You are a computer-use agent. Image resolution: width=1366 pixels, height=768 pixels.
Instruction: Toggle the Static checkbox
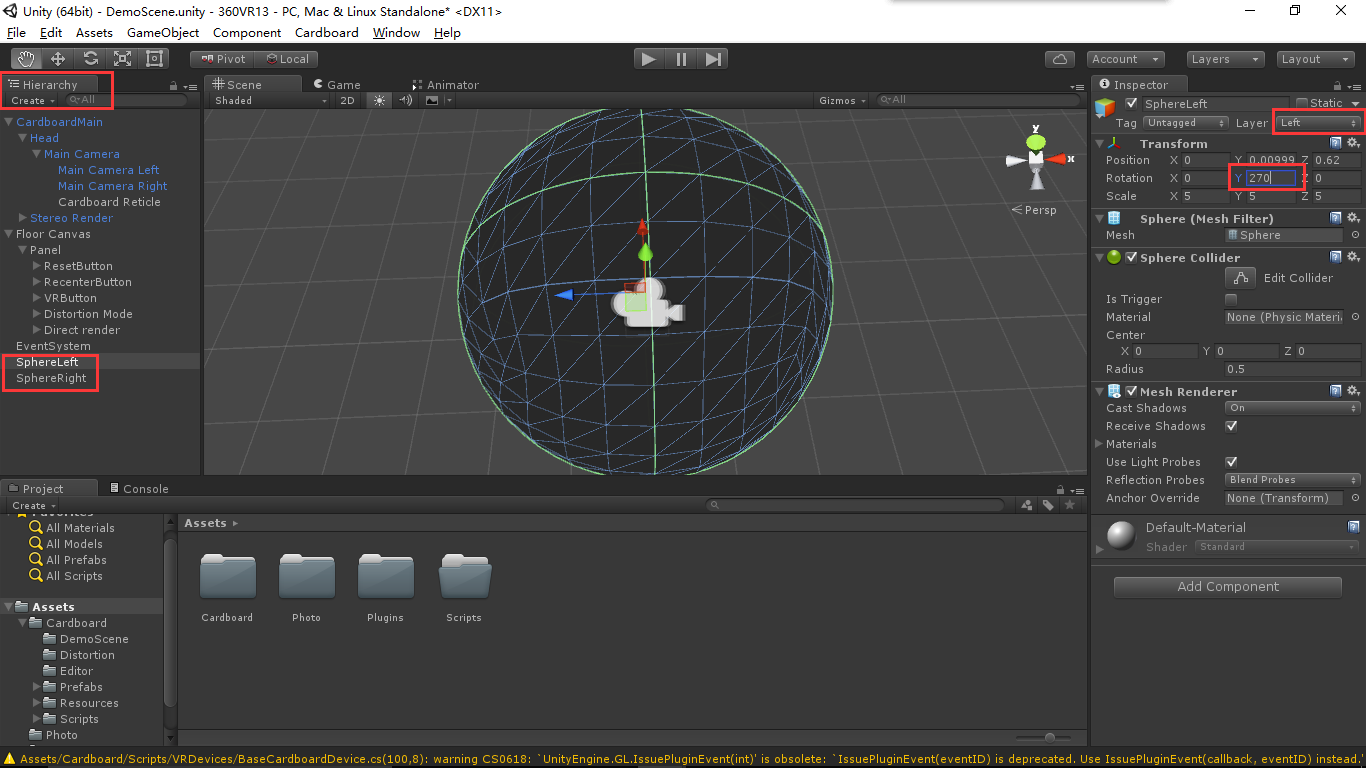point(1301,103)
